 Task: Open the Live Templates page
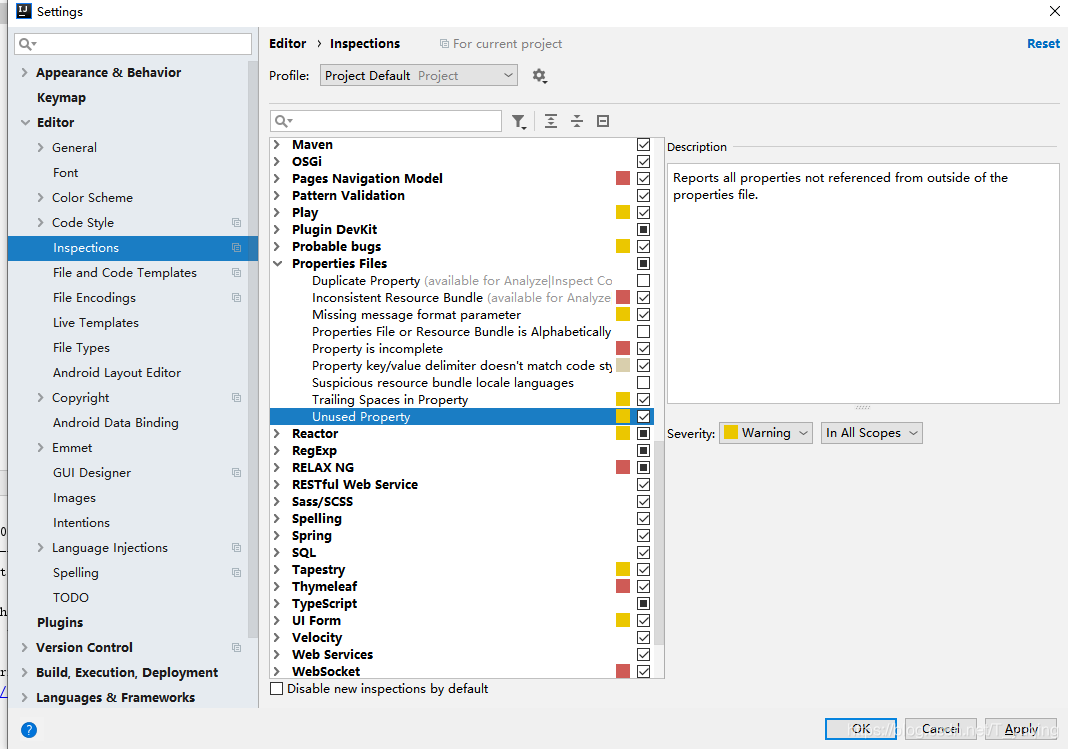96,323
